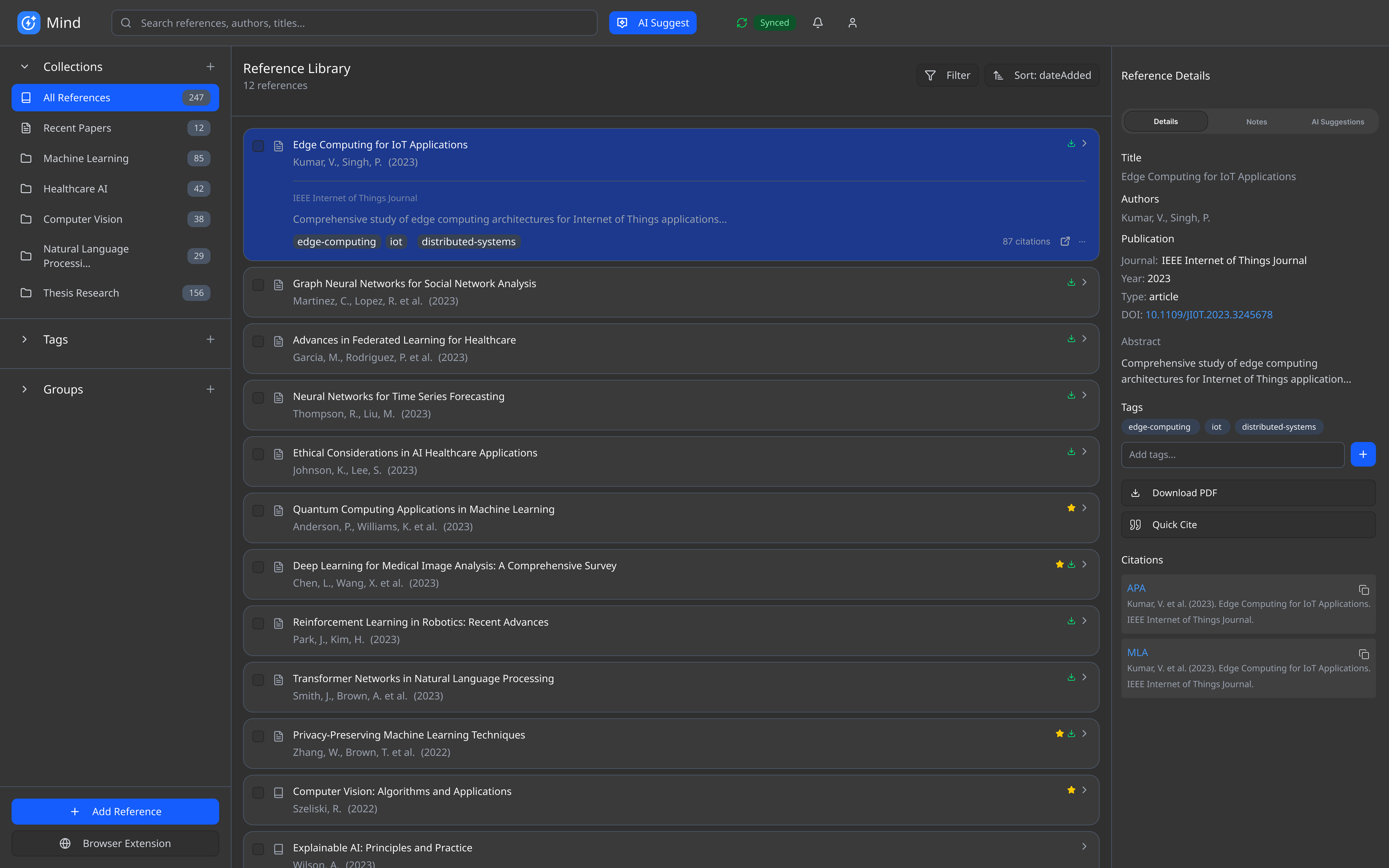Copy the MLA citation
This screenshot has width=1389, height=868.
[1364, 654]
